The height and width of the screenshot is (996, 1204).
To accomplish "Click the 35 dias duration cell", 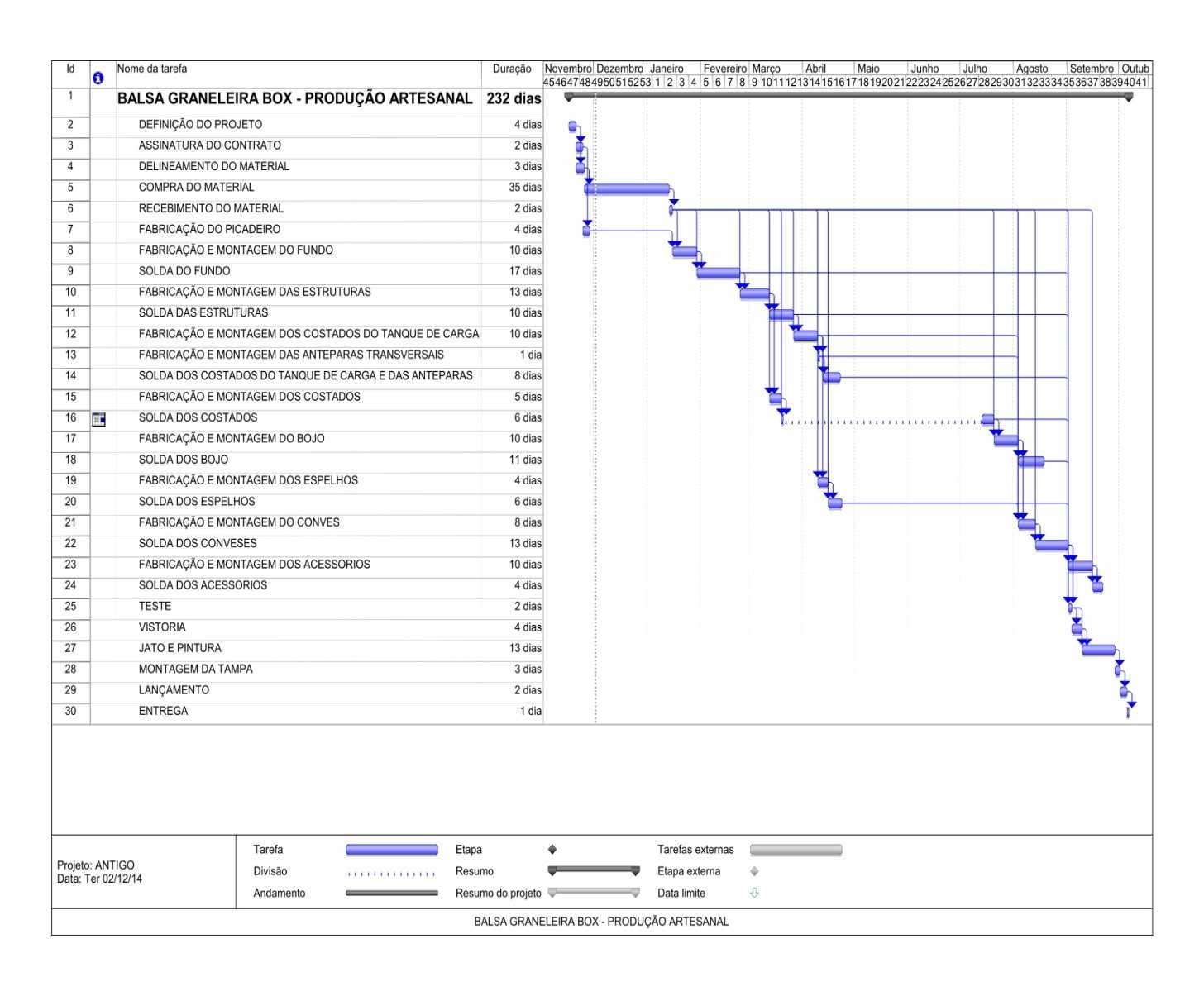I will (525, 188).
